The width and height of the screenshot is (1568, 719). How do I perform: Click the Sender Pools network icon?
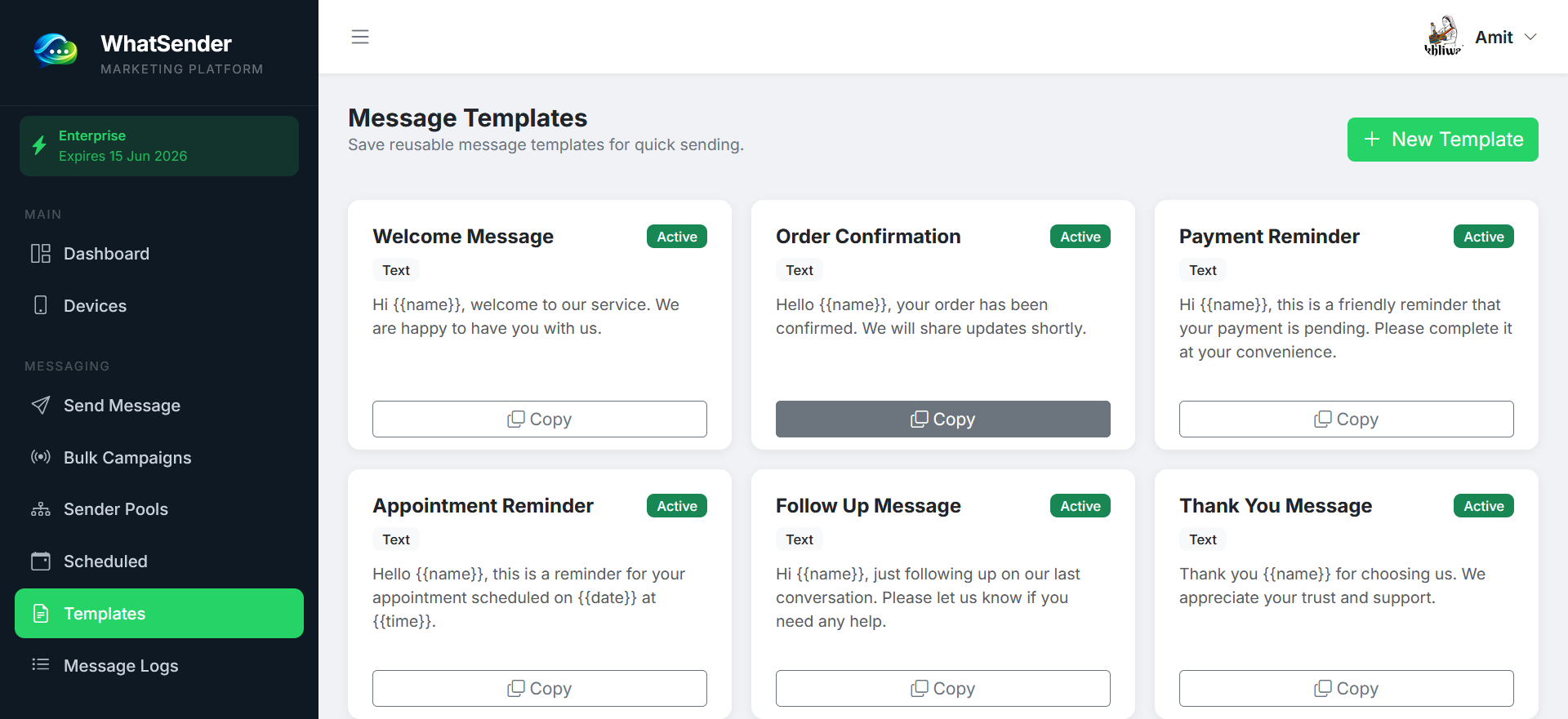tap(41, 509)
